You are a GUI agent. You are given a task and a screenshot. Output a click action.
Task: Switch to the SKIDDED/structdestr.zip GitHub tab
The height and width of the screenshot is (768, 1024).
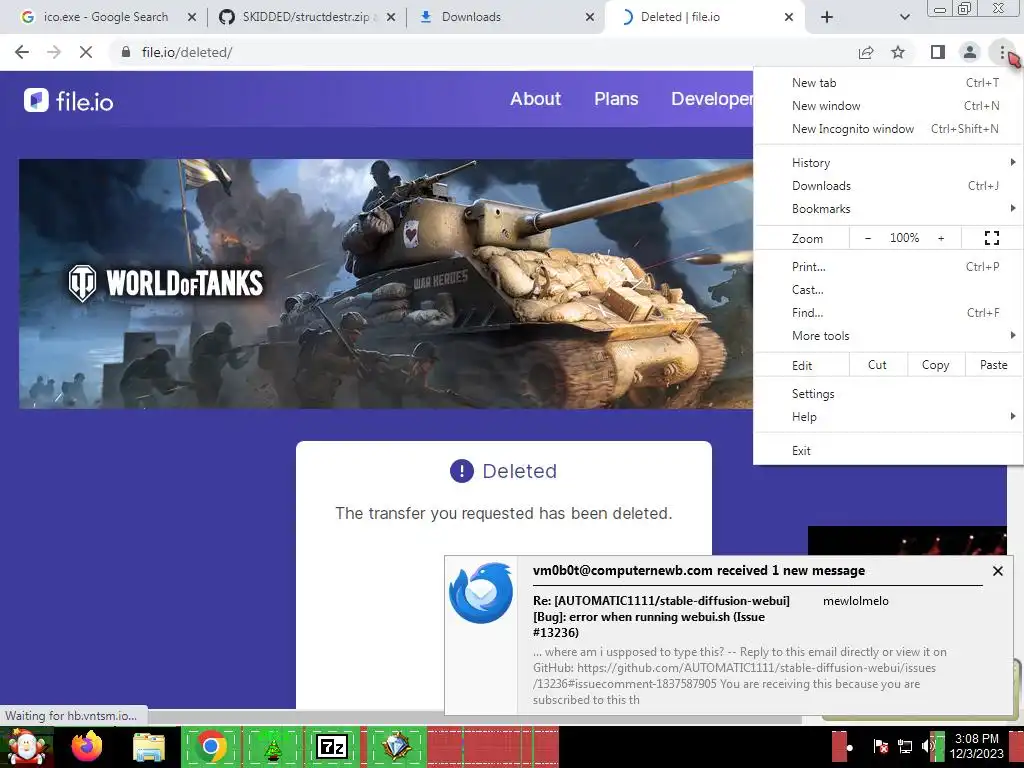click(x=306, y=17)
